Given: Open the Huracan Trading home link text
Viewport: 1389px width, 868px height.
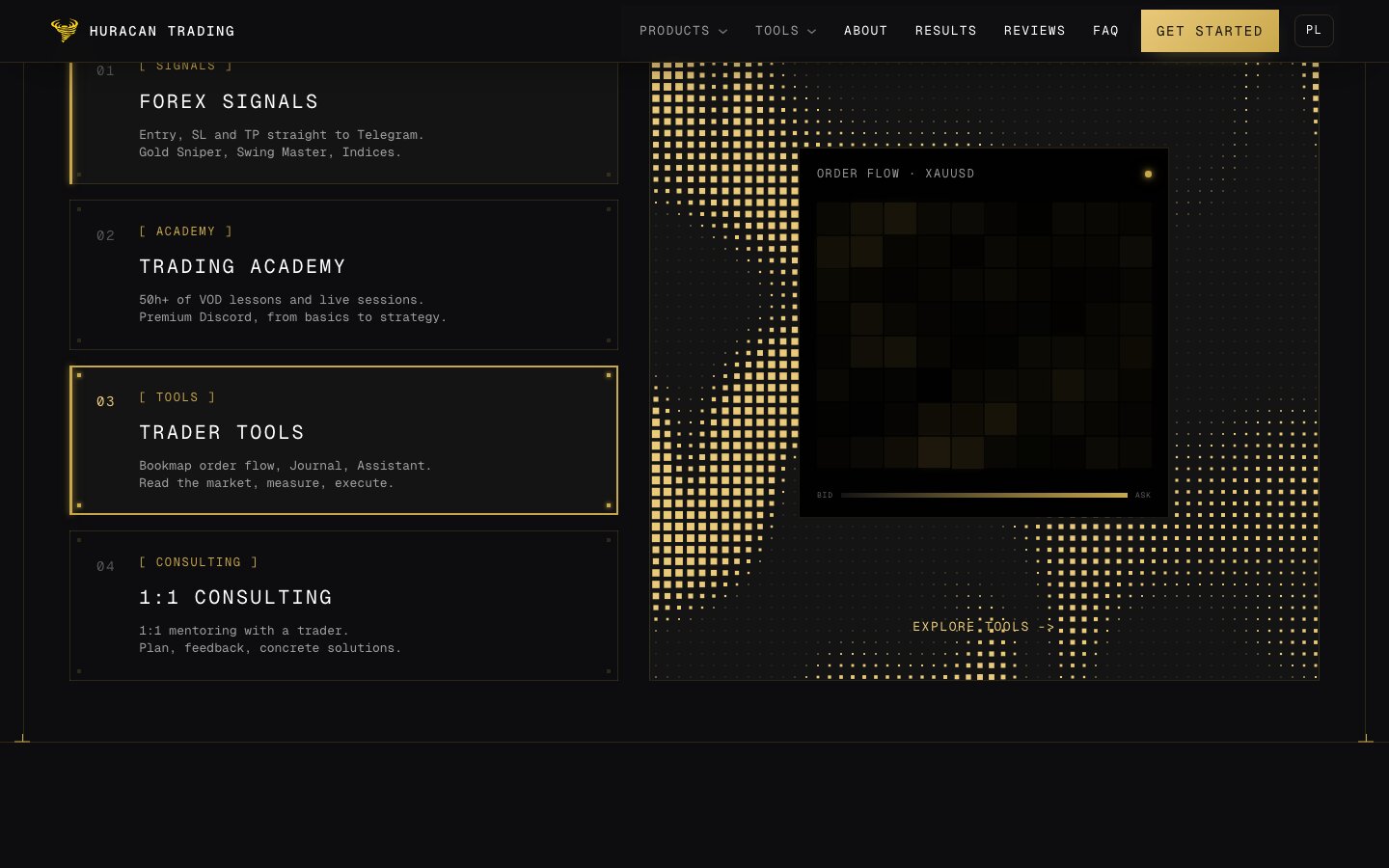Looking at the screenshot, I should coord(162,31).
